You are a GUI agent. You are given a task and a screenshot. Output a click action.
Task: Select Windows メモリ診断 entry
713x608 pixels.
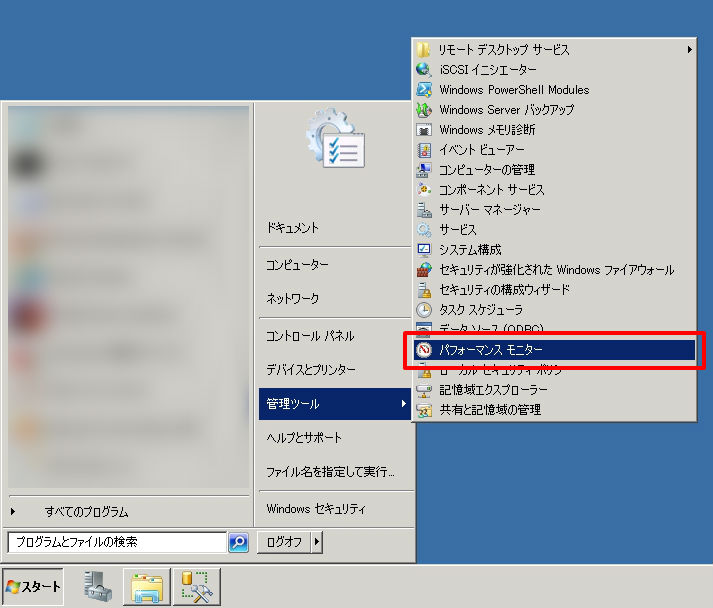point(555,130)
